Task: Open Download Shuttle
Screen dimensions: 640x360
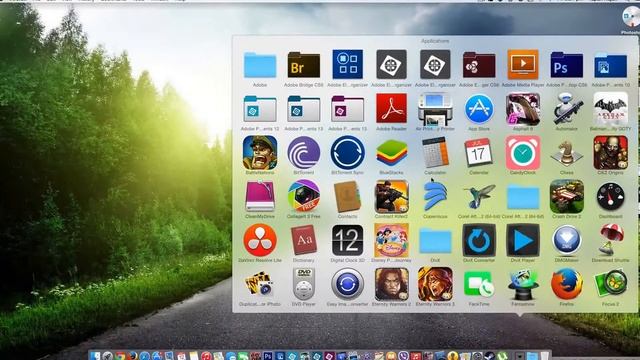Action: pos(610,240)
